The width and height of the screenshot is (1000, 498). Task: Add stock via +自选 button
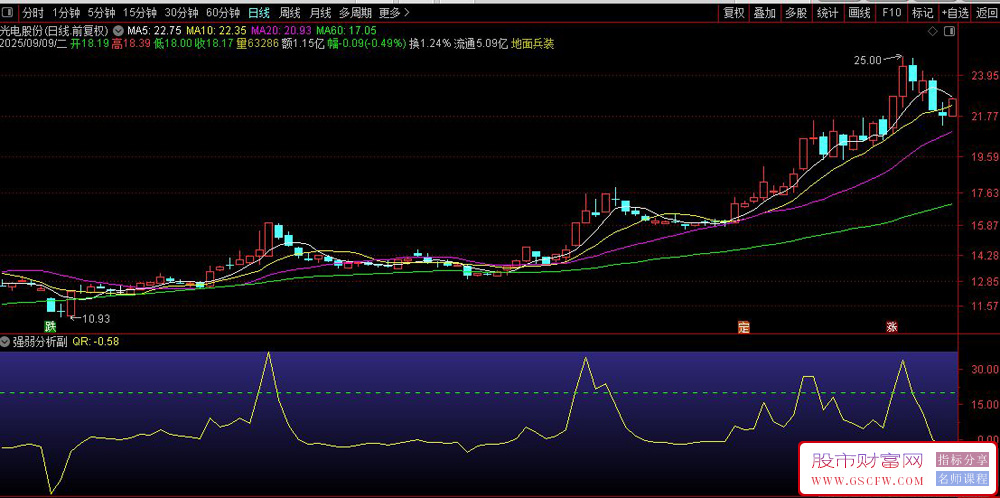[955, 12]
